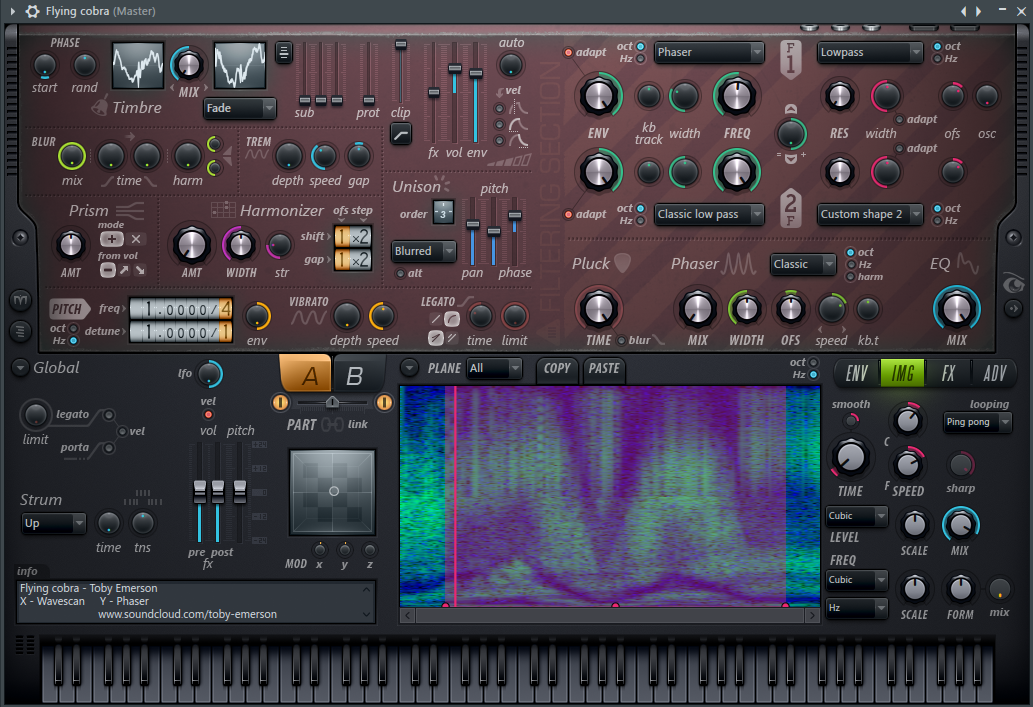
Task: Click the eye icon on right edge
Action: (1013, 284)
